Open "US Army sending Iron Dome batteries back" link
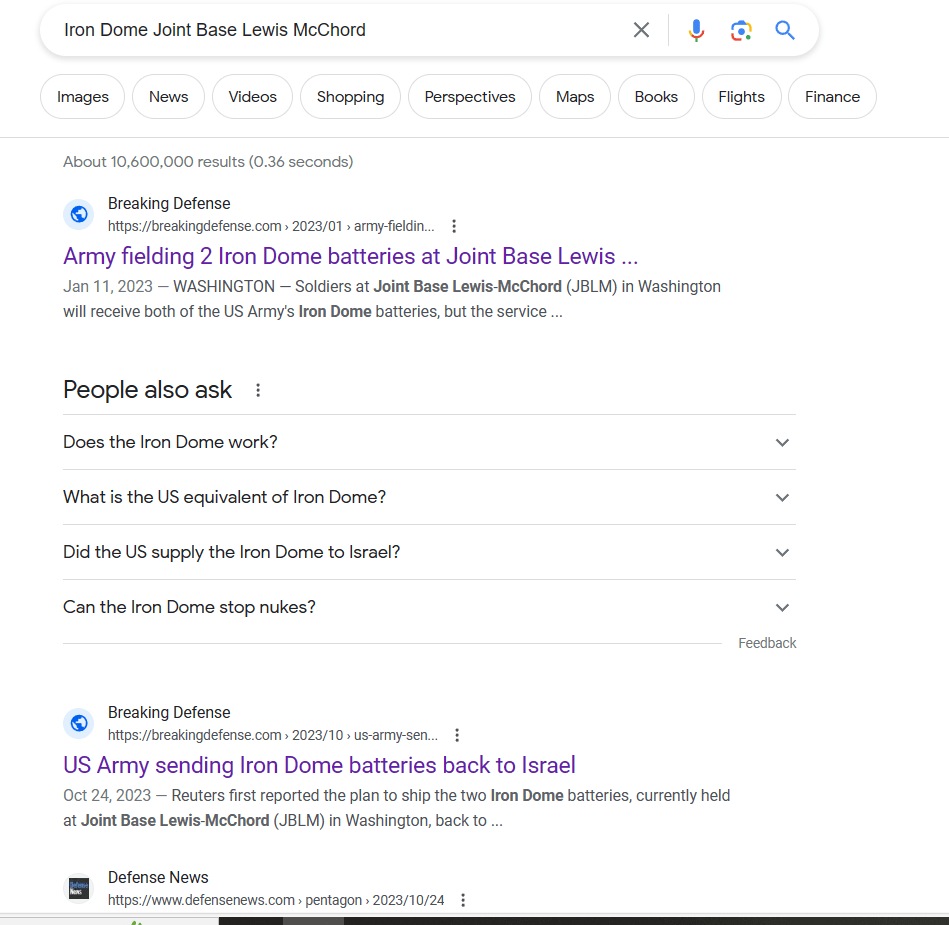Screen dimensions: 949x925 [x=319, y=765]
